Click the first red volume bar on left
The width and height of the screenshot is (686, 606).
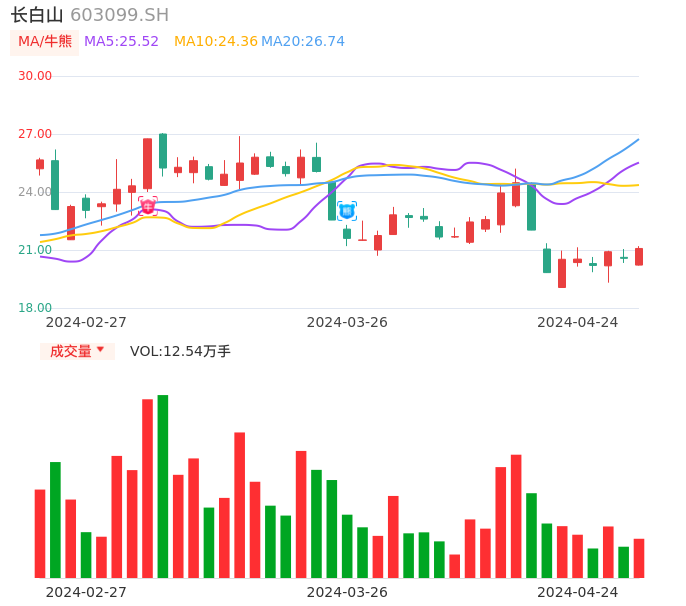(40, 533)
